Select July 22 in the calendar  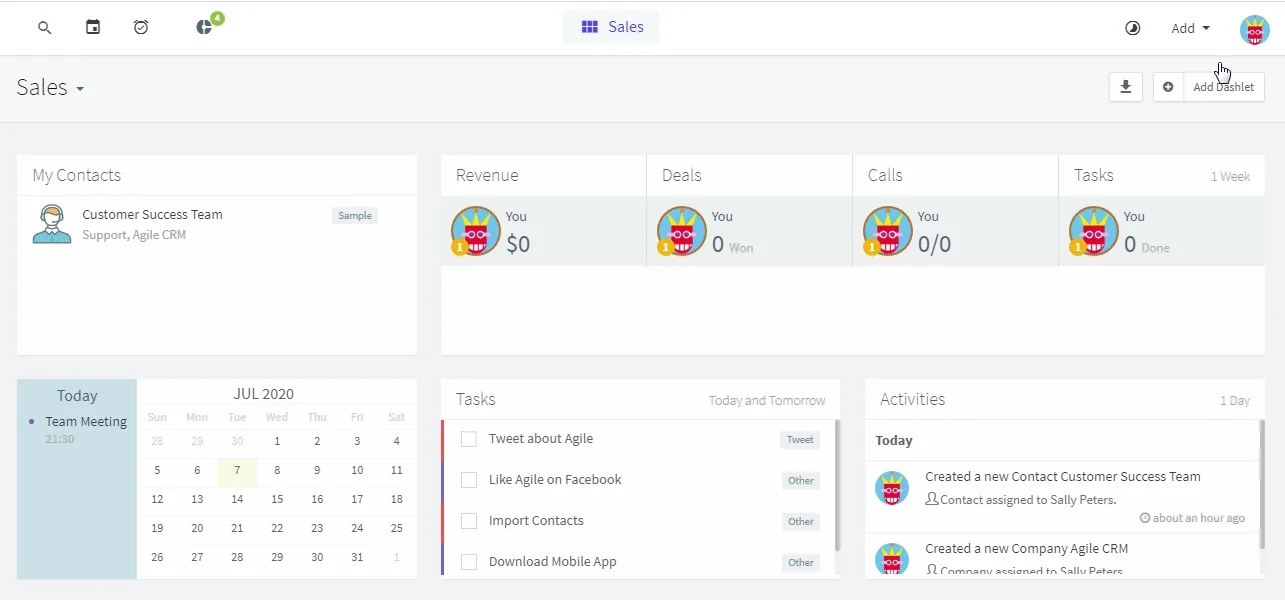point(277,528)
